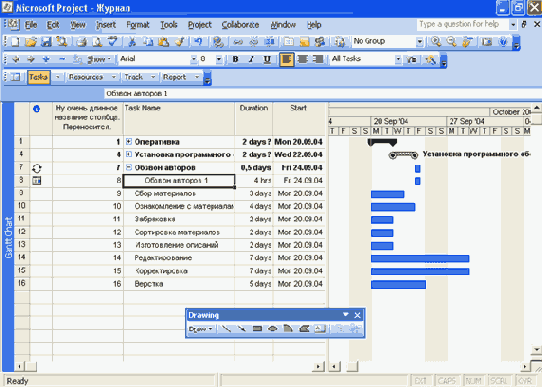Viewport: 542px width, 387px height.
Task: Open the Tools menu
Action: point(169,25)
